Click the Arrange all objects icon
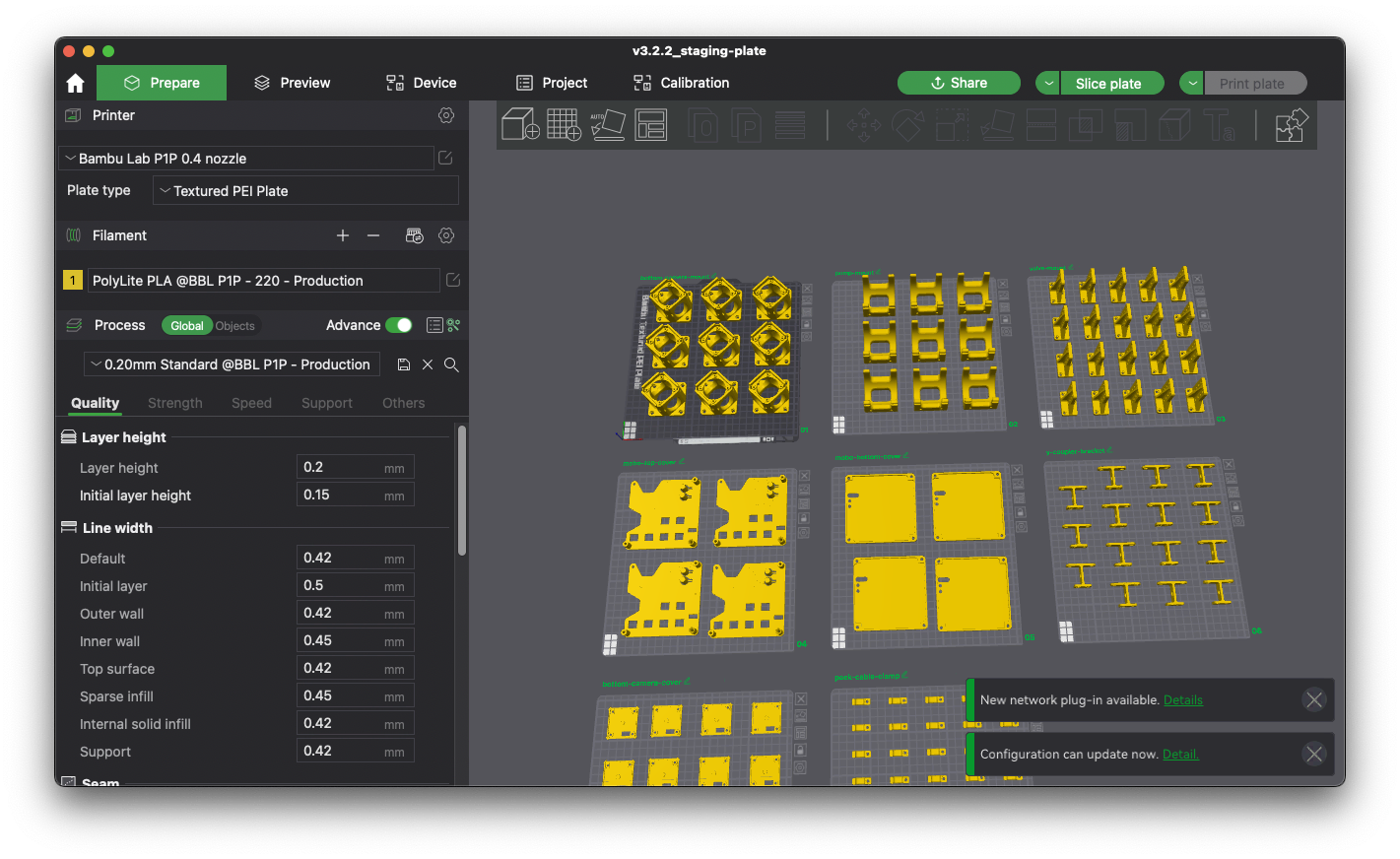Screen dimensions: 1400x859 click(x=651, y=125)
